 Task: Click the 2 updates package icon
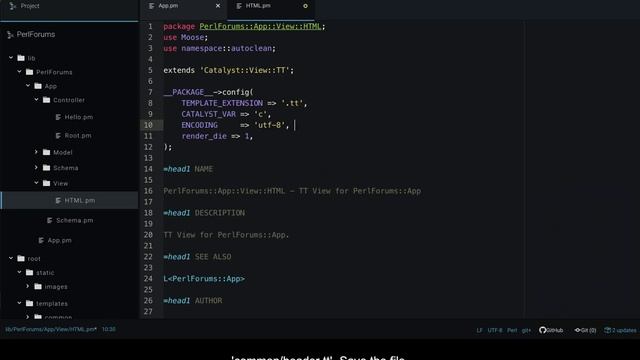(x=607, y=330)
